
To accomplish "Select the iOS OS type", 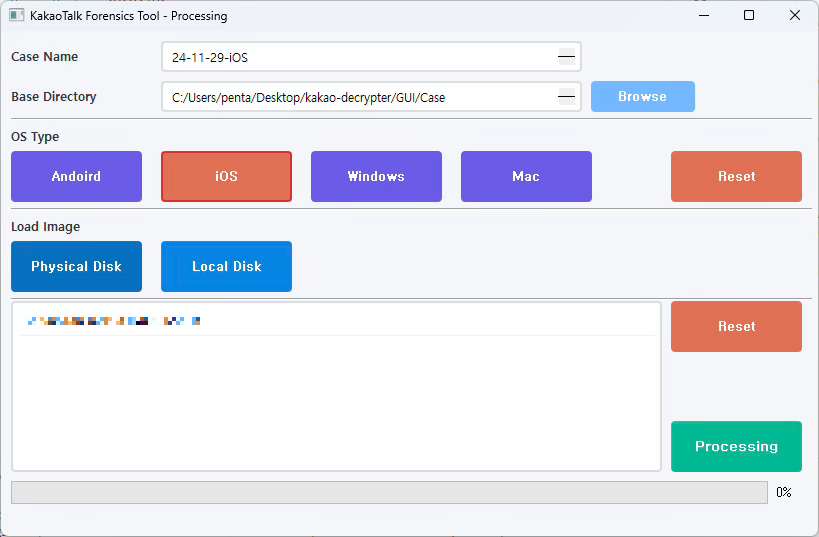I will pos(226,177).
